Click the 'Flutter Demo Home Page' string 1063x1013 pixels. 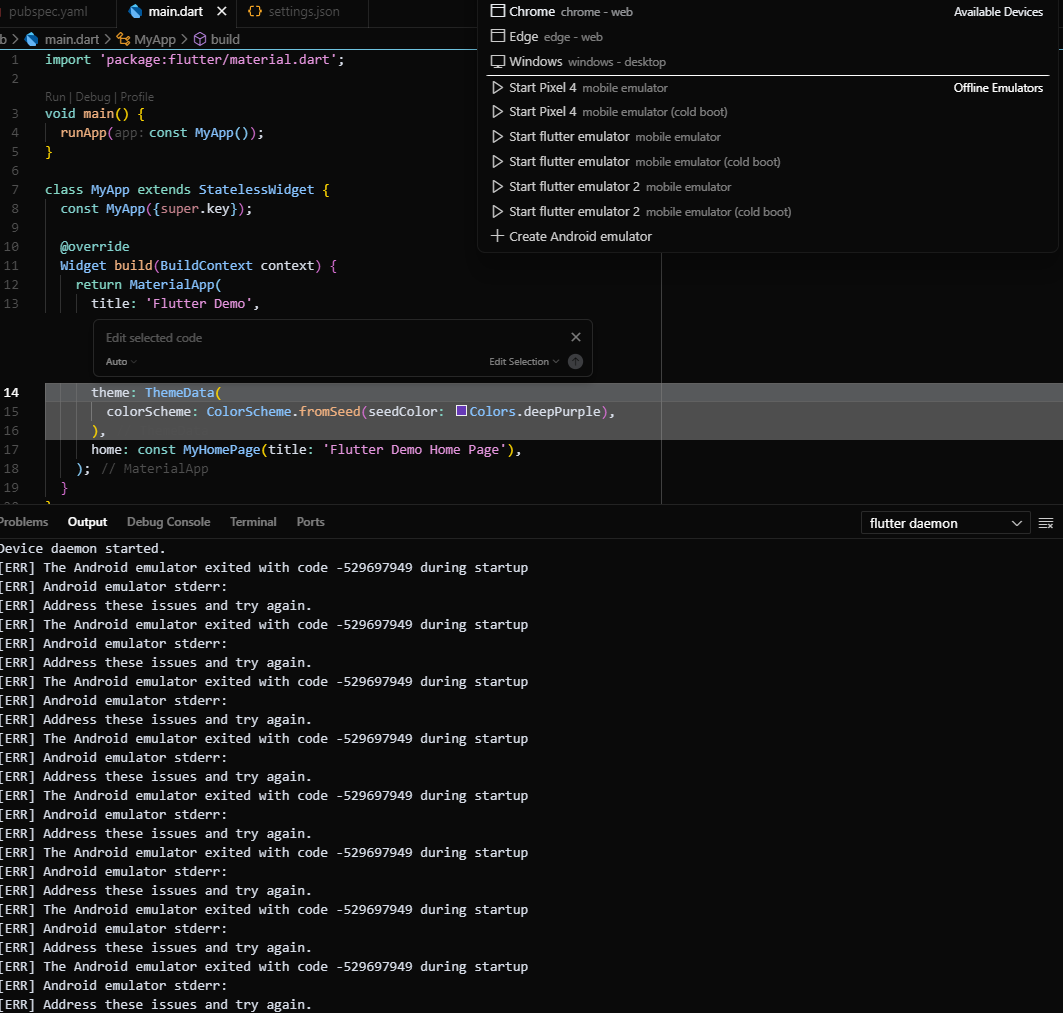point(414,450)
